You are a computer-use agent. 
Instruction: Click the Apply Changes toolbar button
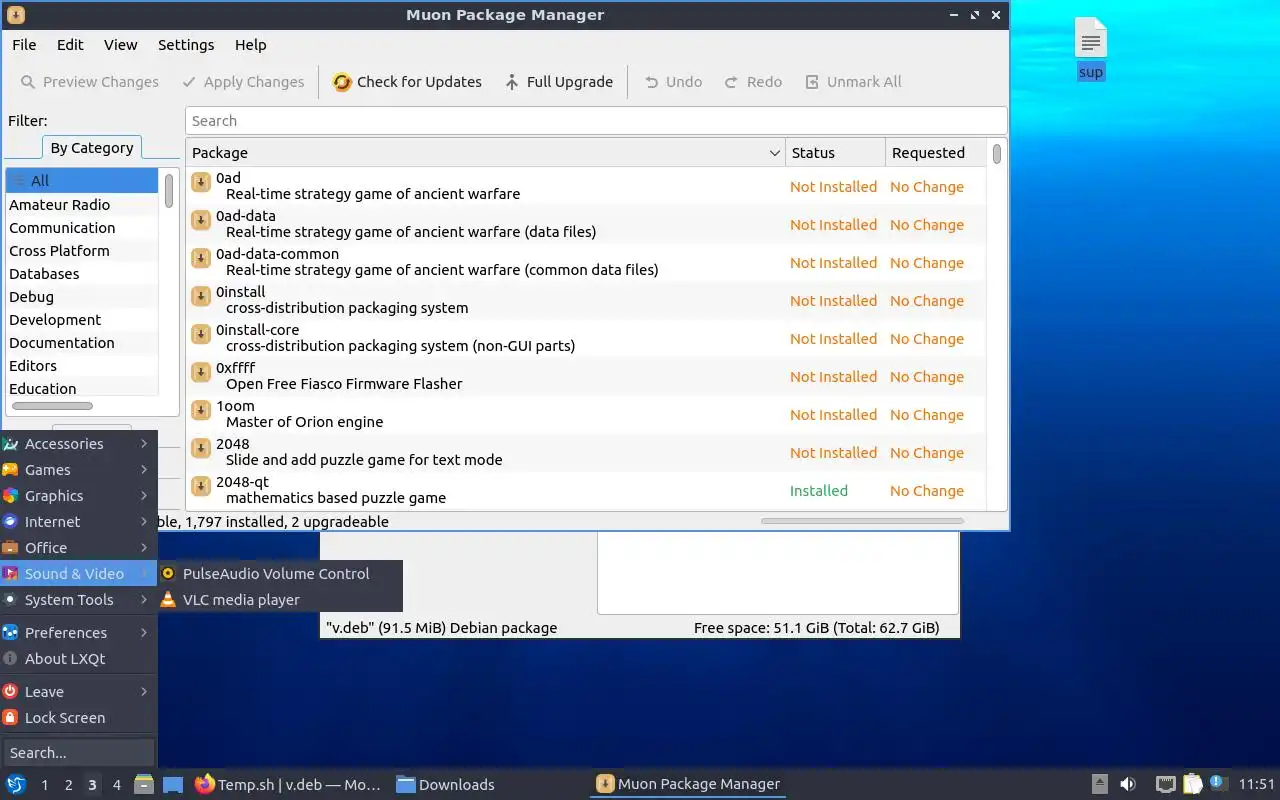point(243,82)
